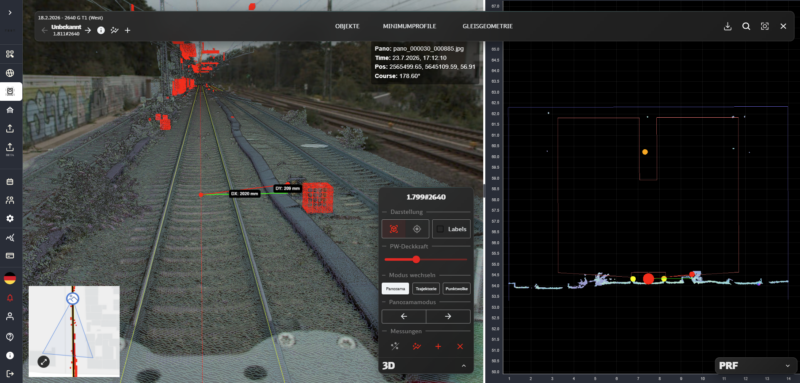Viewport: 800px width, 383px height.
Task: Expand the minimap with the arrow button
Action: click(x=44, y=362)
